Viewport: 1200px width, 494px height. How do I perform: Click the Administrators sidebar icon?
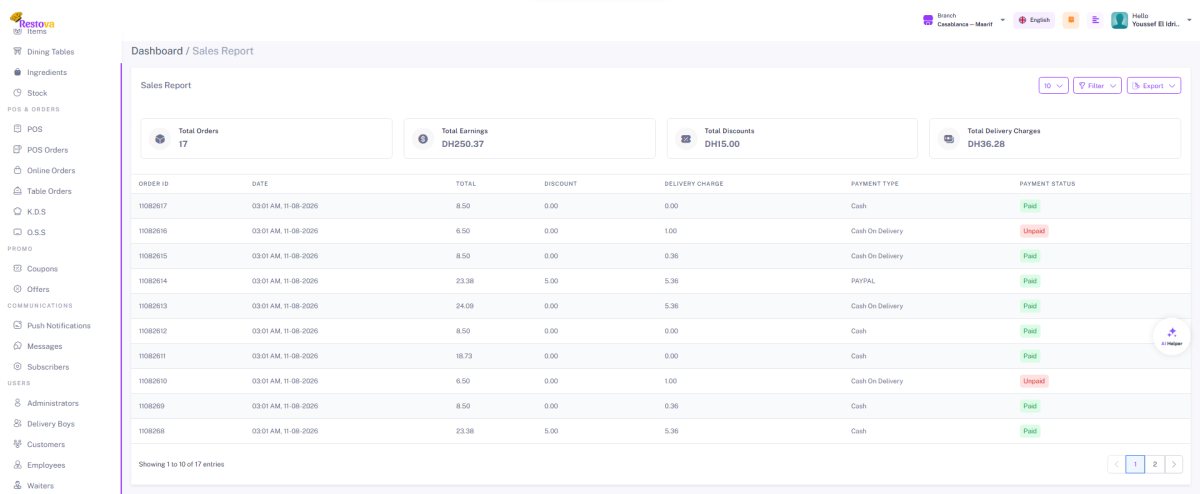point(17,403)
